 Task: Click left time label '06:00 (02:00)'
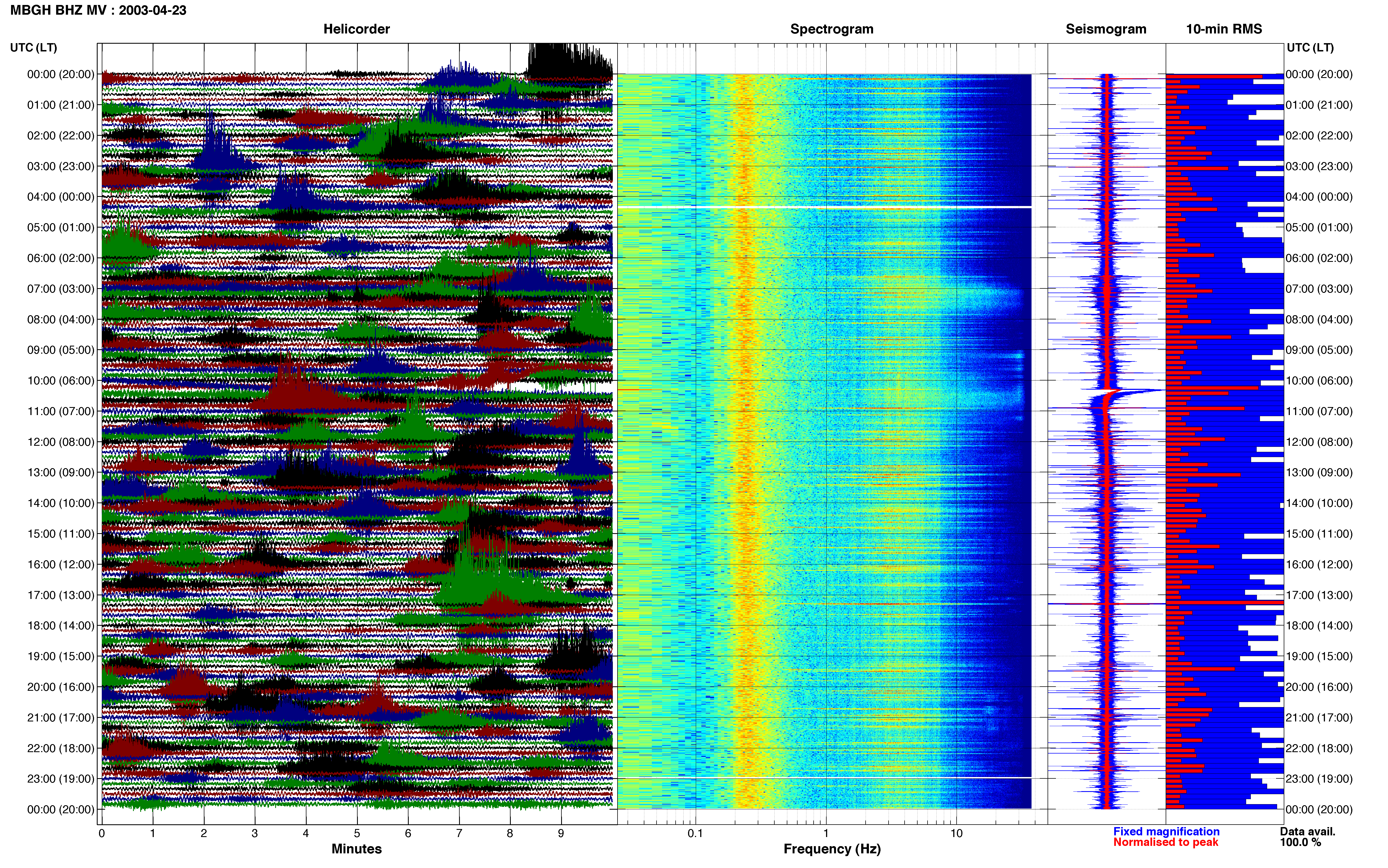point(60,258)
